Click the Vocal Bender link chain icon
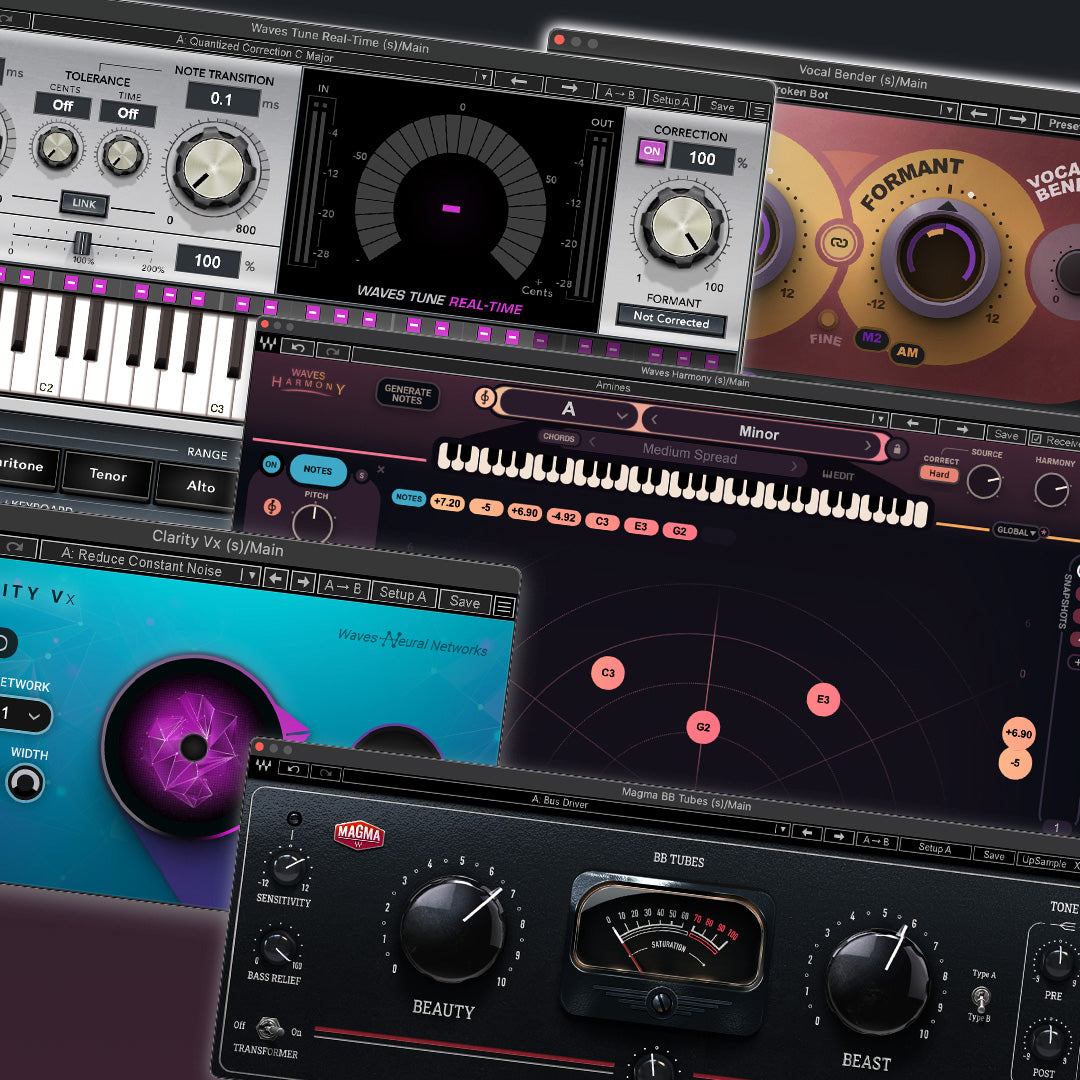This screenshot has height=1080, width=1080. 838,242
